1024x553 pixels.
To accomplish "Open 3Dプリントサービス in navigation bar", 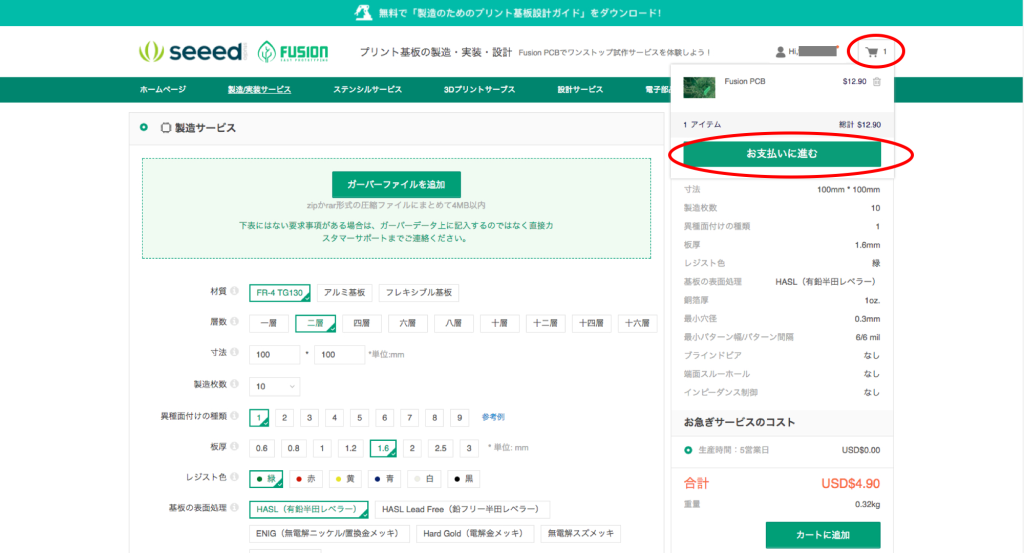I will tap(479, 90).
